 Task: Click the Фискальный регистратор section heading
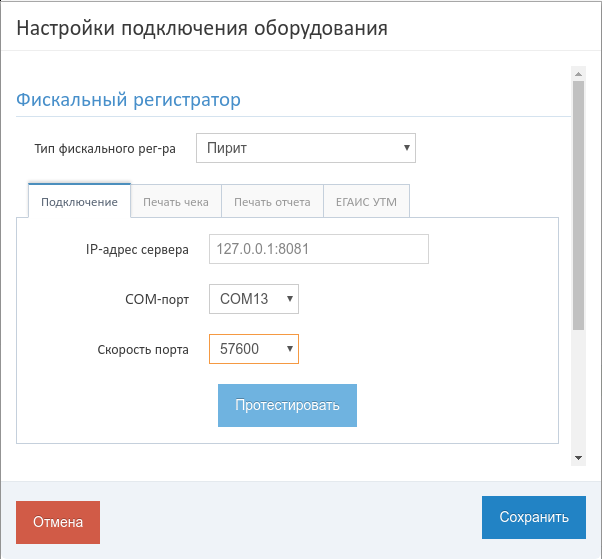pyautogui.click(x=129, y=100)
